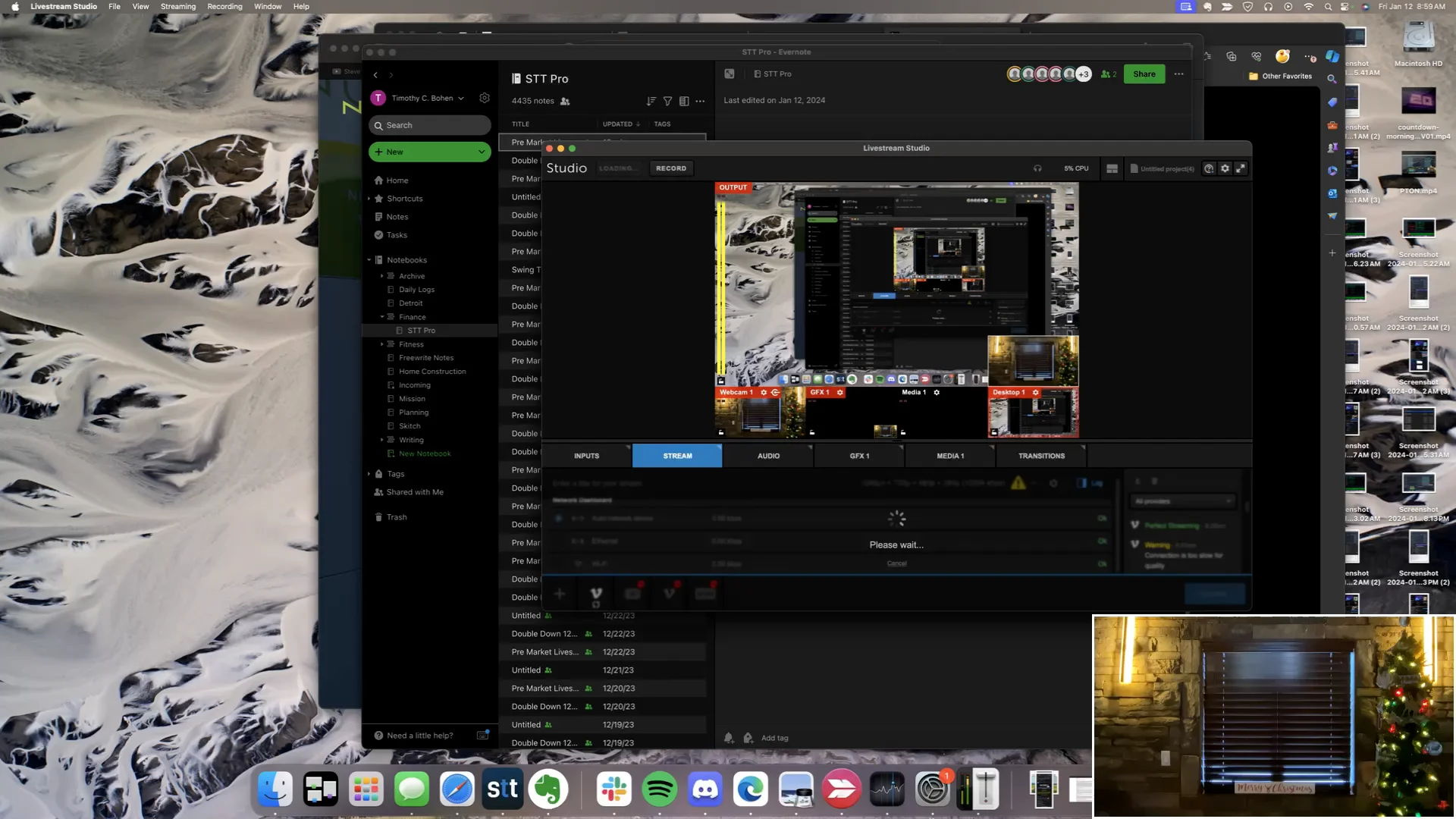Open Spotify from the Dock
This screenshot has width=1456, height=819.
(659, 789)
